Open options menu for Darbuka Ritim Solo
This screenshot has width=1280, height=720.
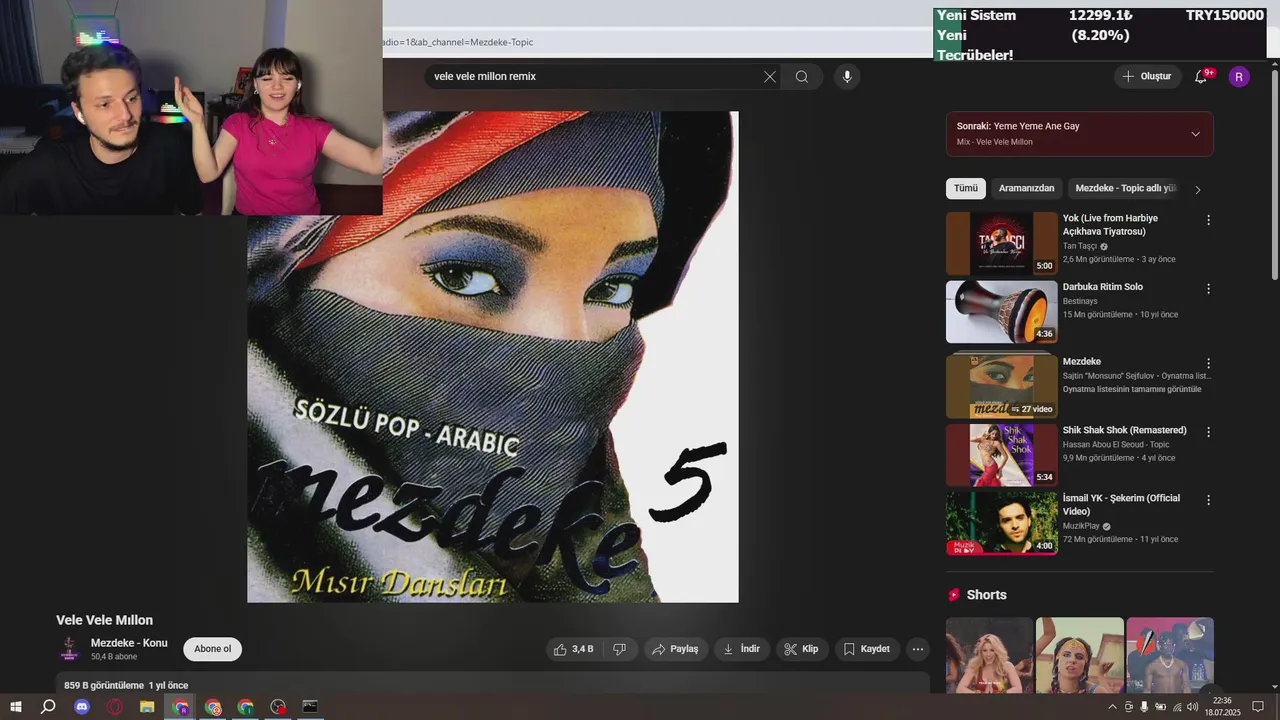[x=1208, y=289]
